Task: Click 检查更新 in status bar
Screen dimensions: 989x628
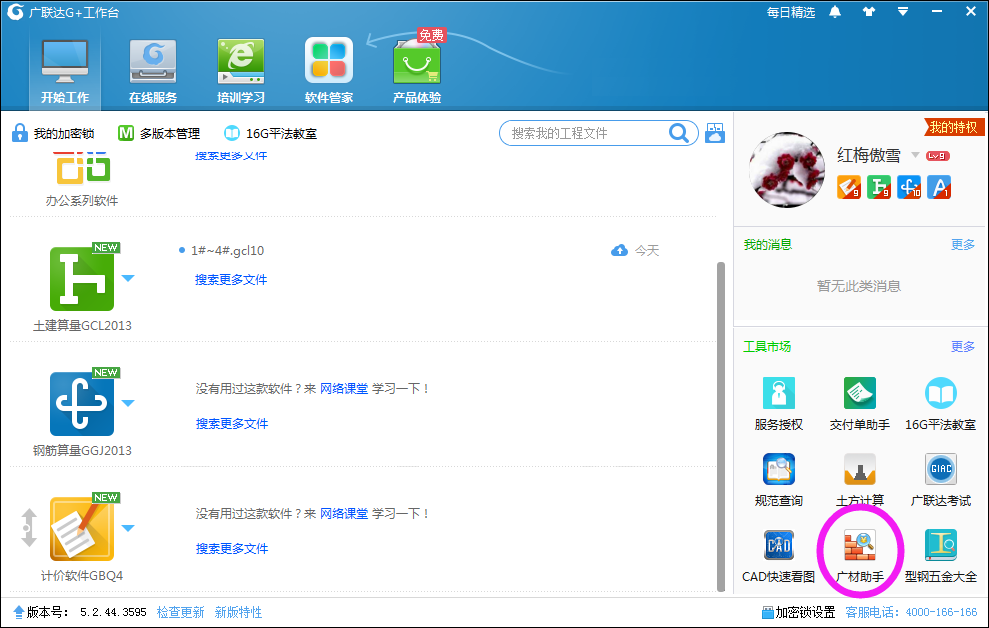Action: point(180,612)
